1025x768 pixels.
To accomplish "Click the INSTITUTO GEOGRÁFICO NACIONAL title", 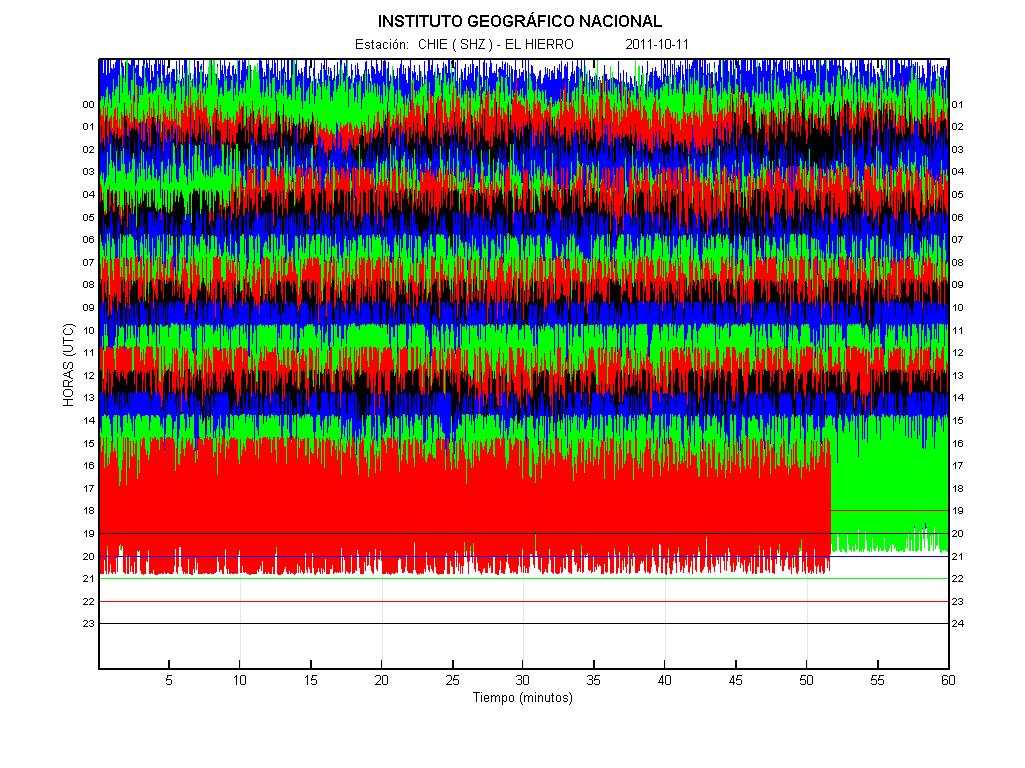I will click(520, 22).
